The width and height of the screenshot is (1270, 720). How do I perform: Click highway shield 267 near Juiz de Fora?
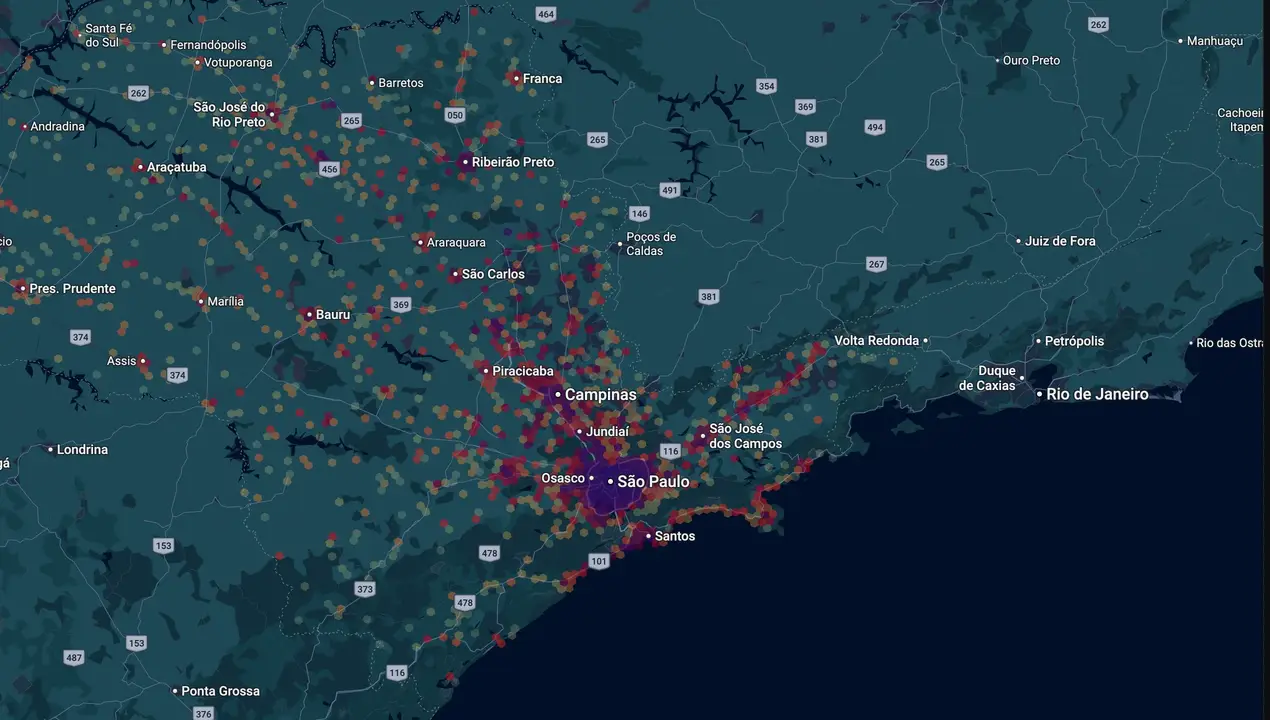tap(877, 264)
